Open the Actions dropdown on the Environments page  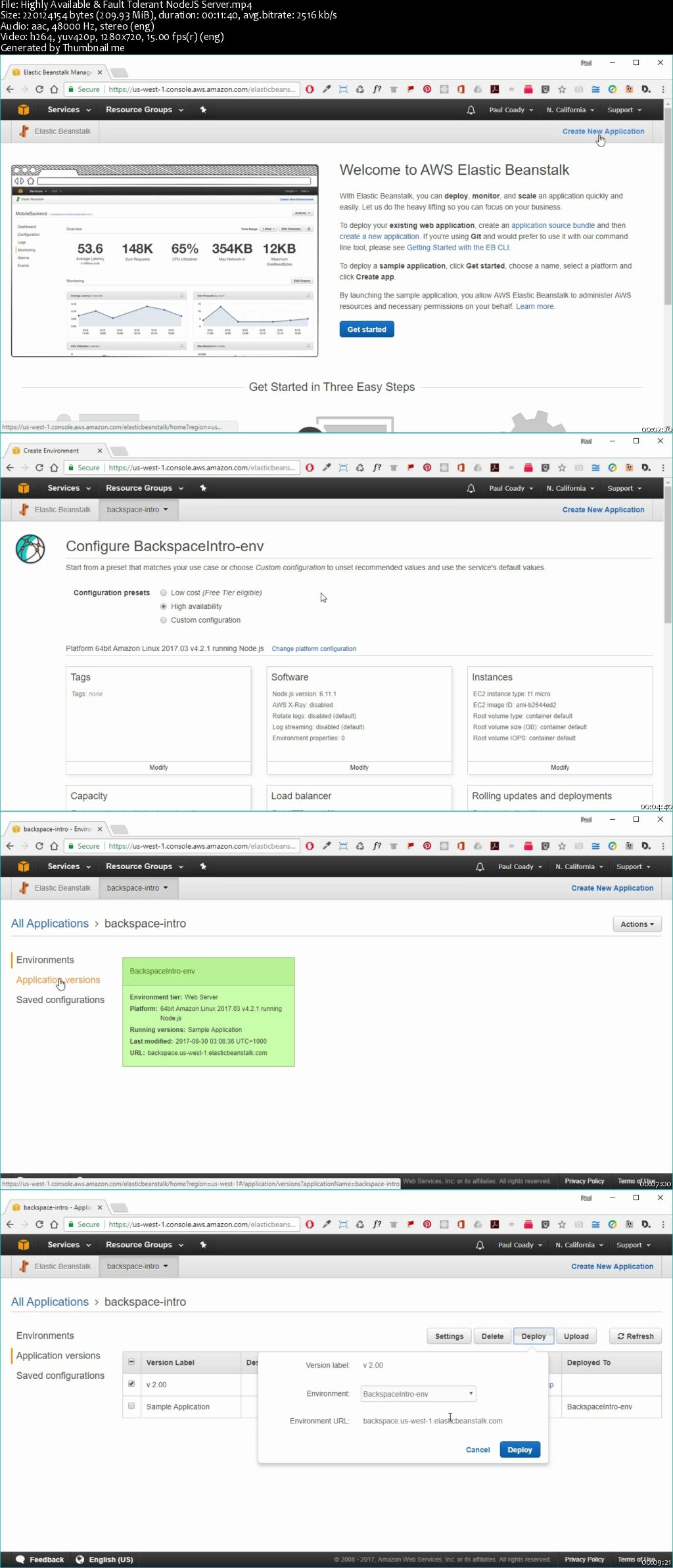click(x=637, y=924)
